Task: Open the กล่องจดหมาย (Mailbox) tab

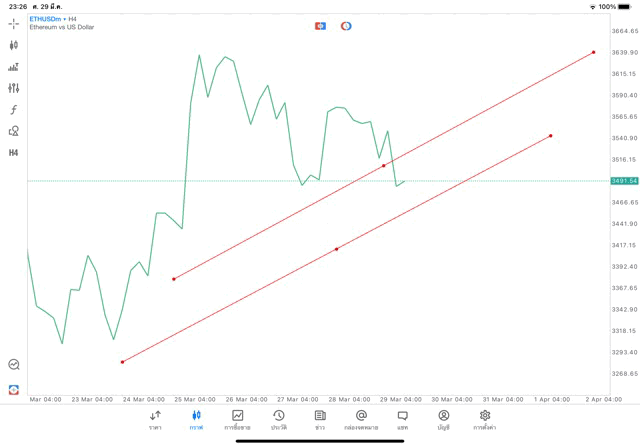Action: [x=361, y=419]
